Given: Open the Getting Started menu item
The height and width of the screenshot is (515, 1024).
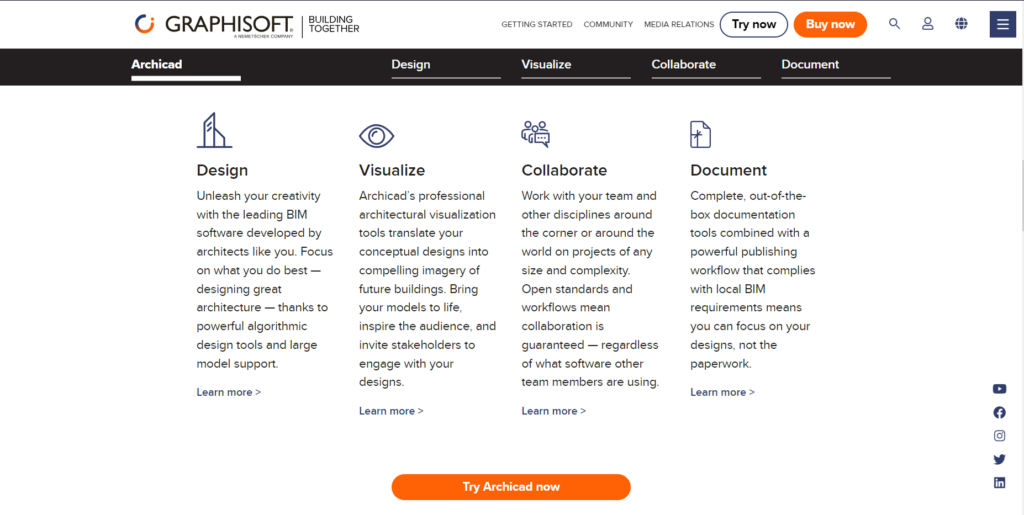Looking at the screenshot, I should (537, 24).
